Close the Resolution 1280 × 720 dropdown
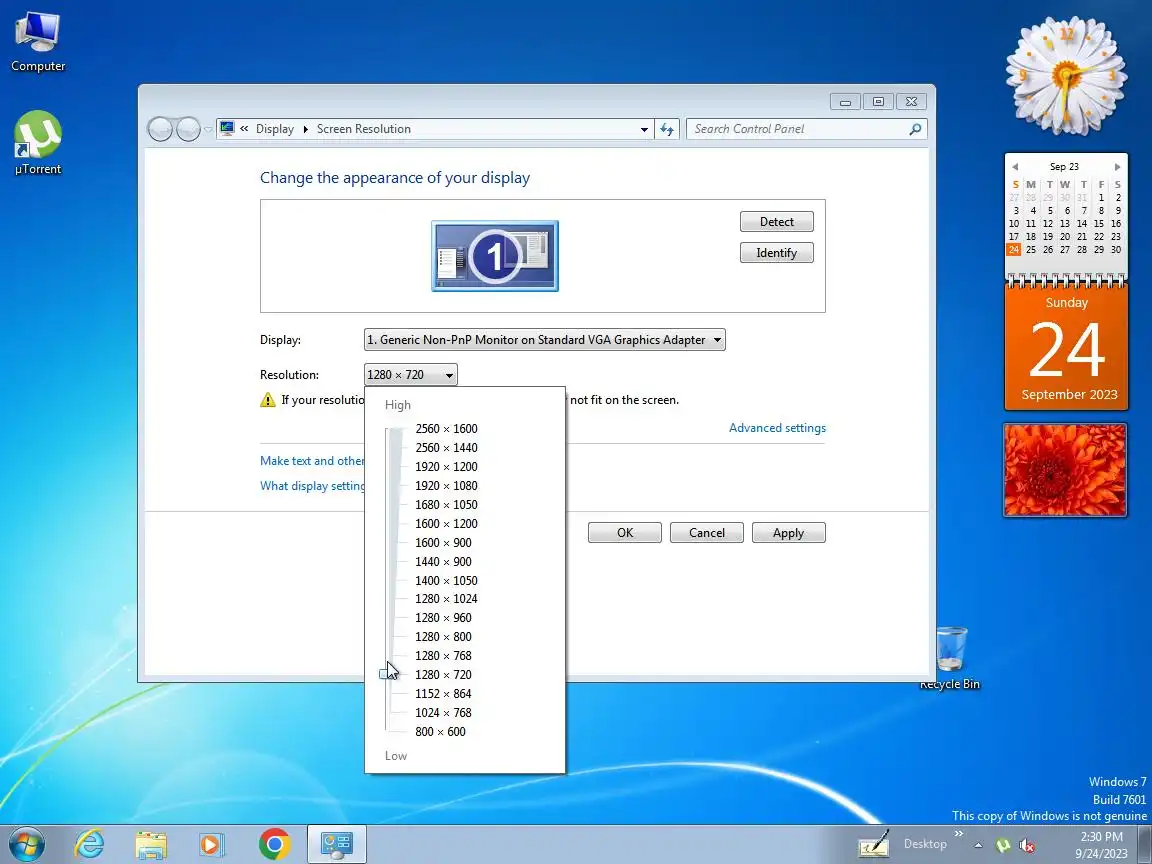The height and width of the screenshot is (864, 1152). pos(411,375)
